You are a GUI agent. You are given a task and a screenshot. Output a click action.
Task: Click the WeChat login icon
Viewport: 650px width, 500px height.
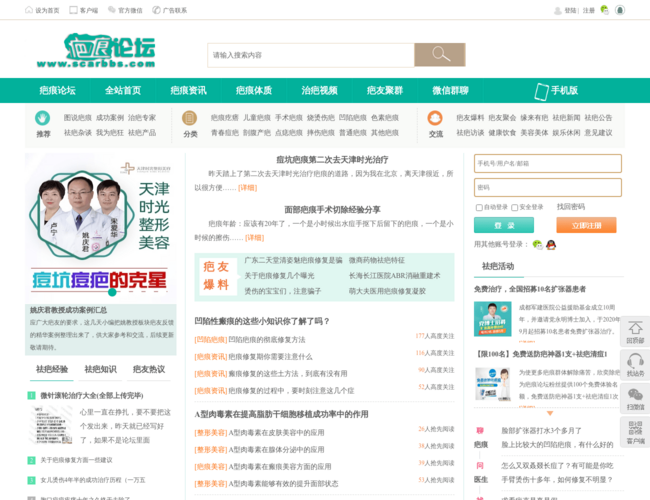tap(537, 244)
